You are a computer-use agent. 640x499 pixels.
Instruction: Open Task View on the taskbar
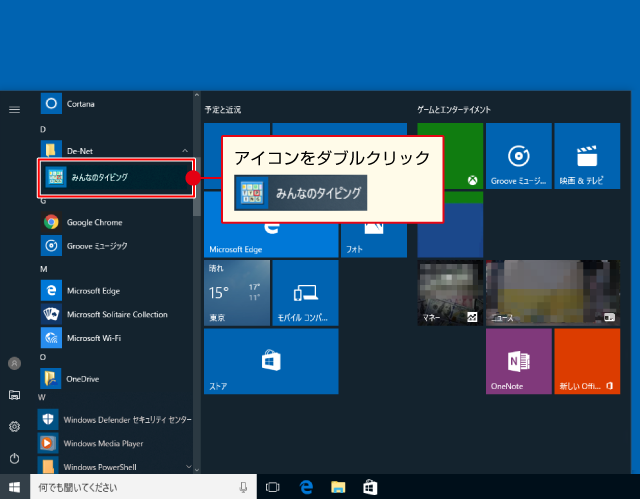tap(272, 487)
